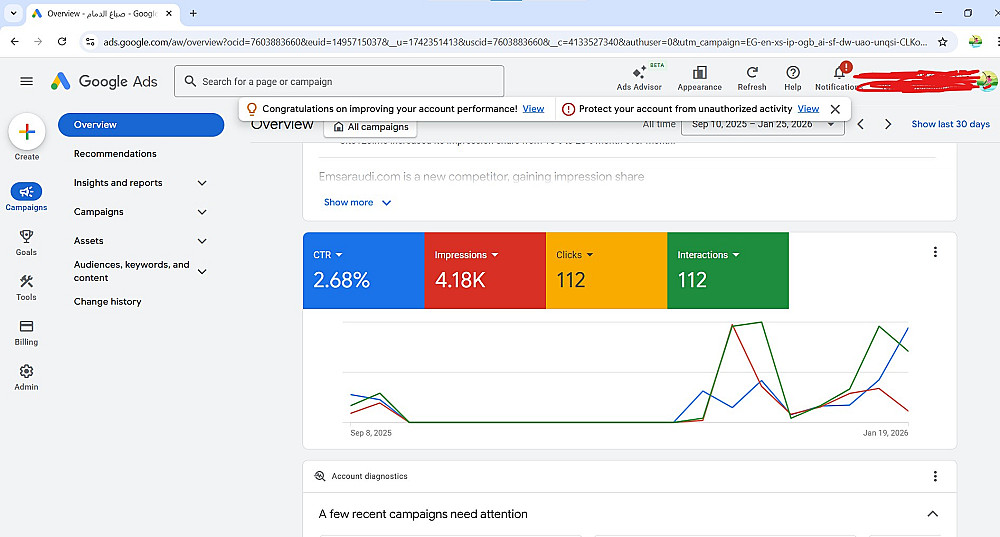The image size is (1000, 537).
Task: Go to the Billing section
Action: tap(27, 327)
